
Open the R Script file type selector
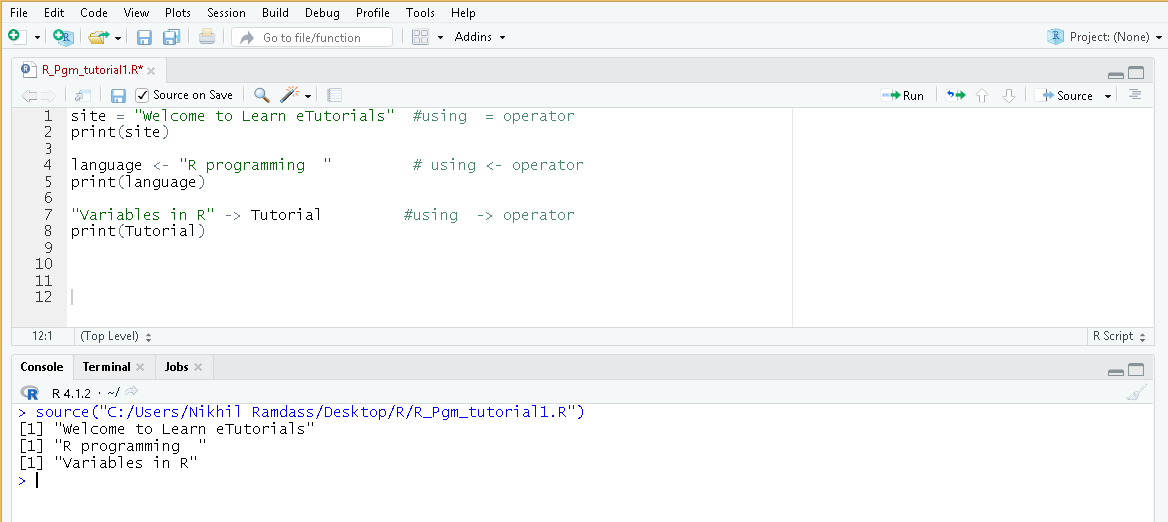[x=1118, y=336]
